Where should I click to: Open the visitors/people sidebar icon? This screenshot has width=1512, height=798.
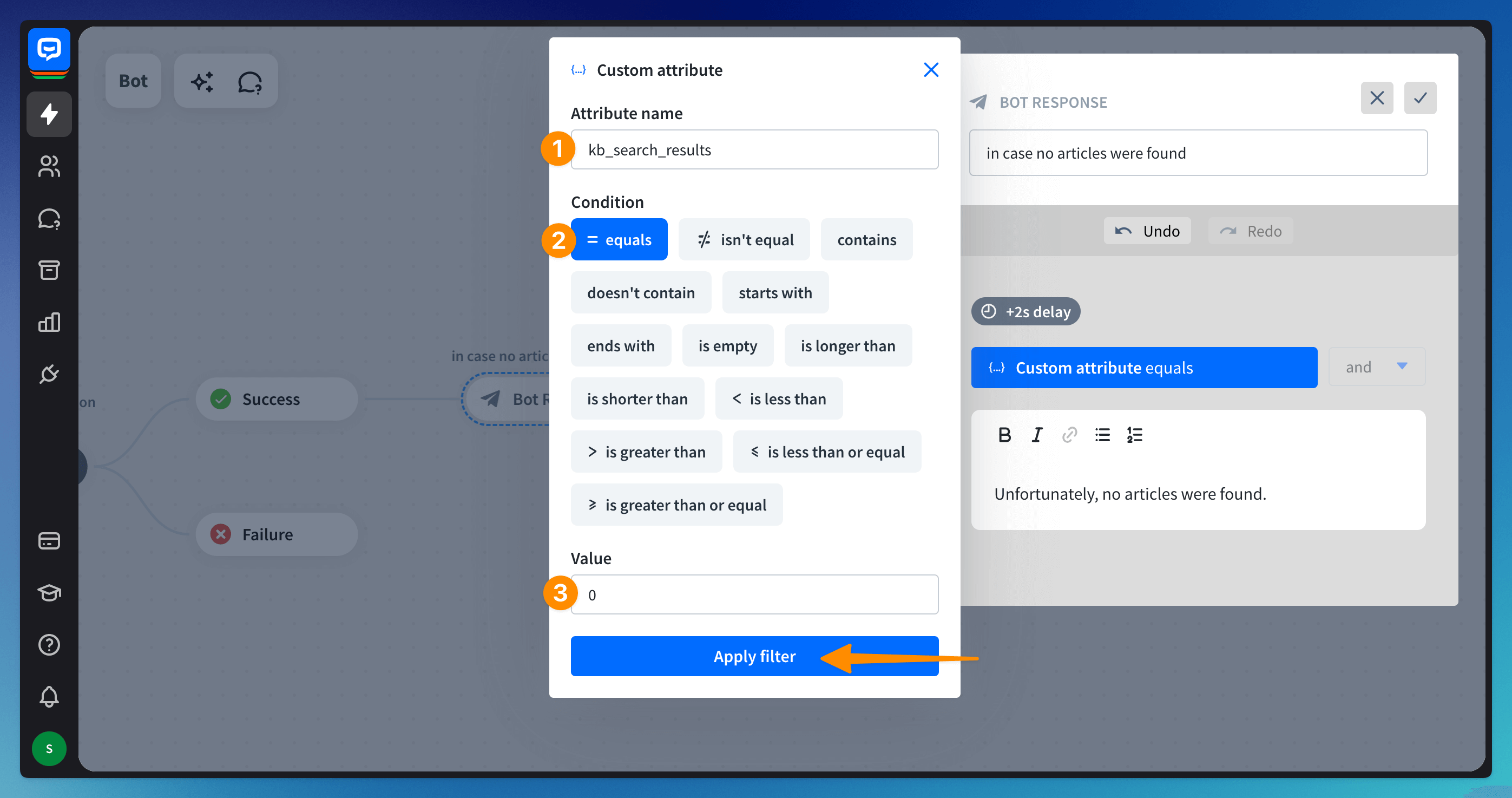pos(49,166)
